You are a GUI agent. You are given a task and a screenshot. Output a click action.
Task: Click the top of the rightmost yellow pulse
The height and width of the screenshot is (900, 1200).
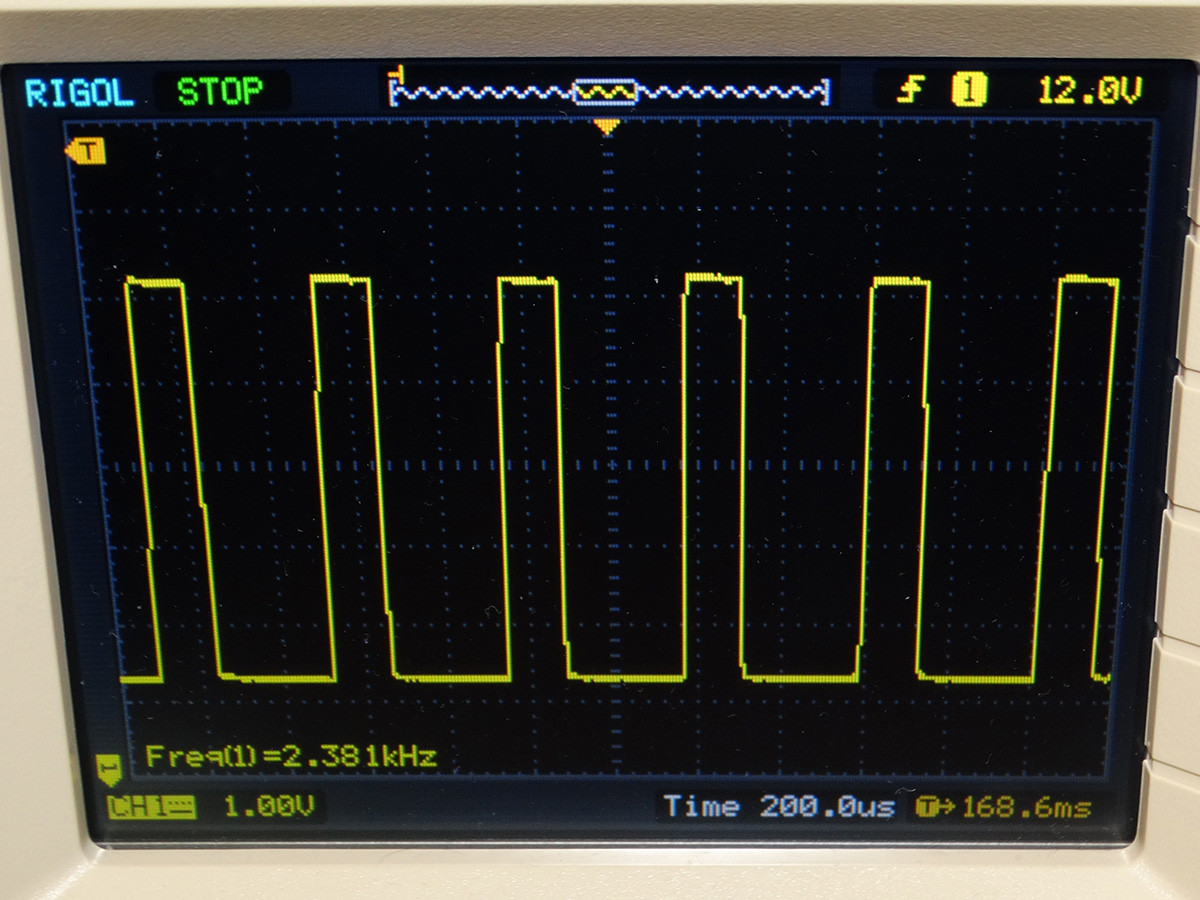1088,280
